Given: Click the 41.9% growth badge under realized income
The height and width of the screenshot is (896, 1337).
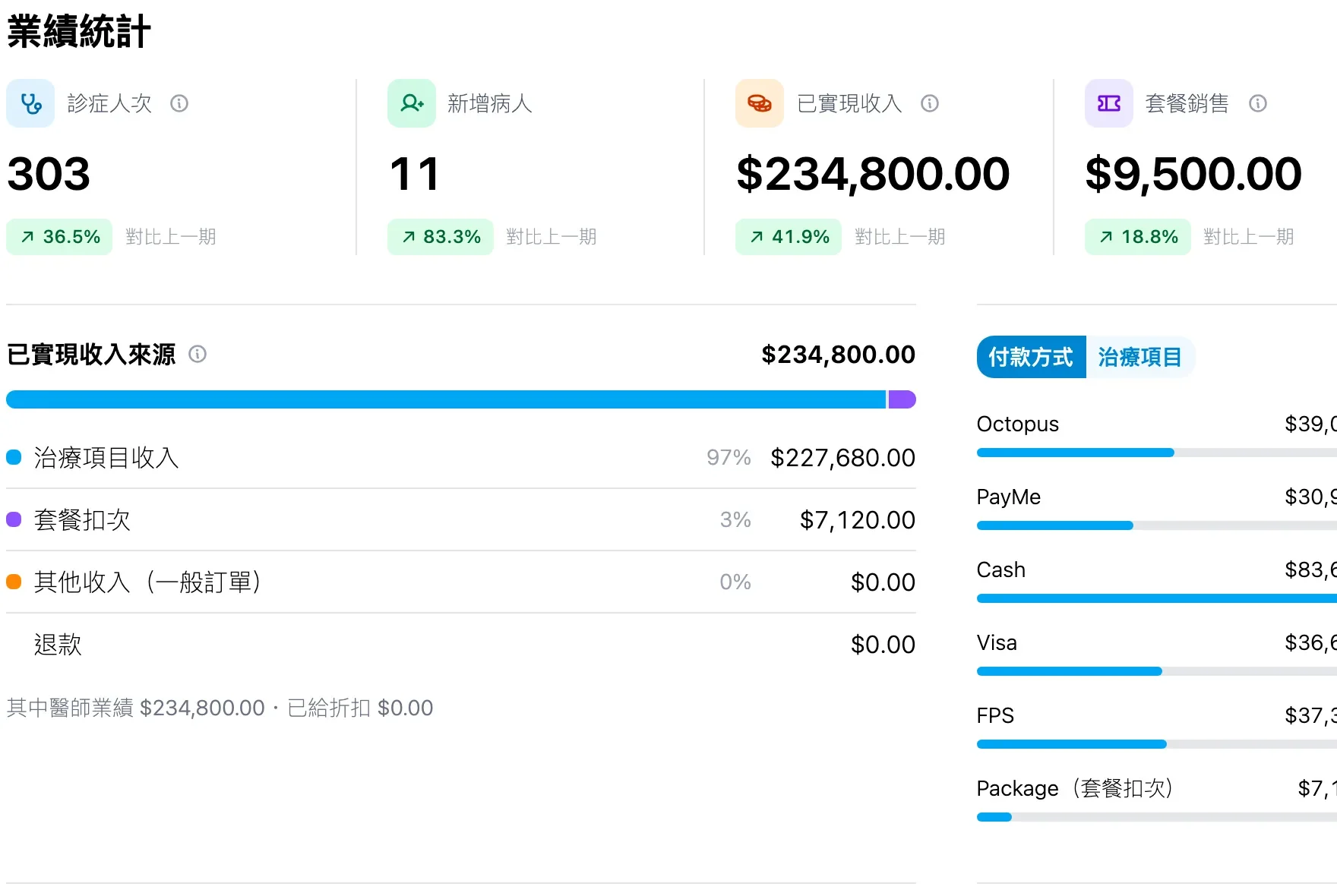Looking at the screenshot, I should point(789,237).
